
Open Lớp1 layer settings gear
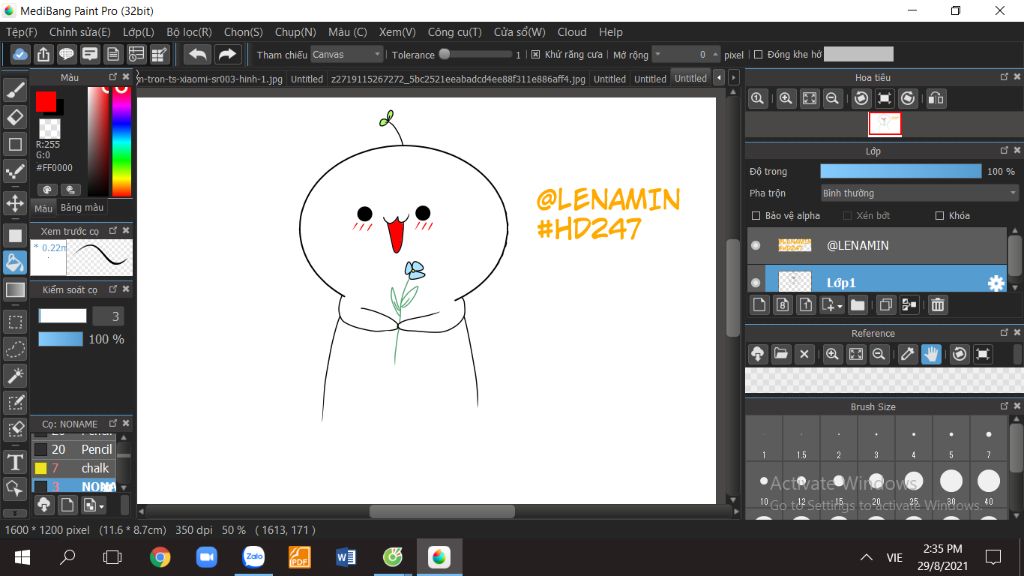click(995, 283)
